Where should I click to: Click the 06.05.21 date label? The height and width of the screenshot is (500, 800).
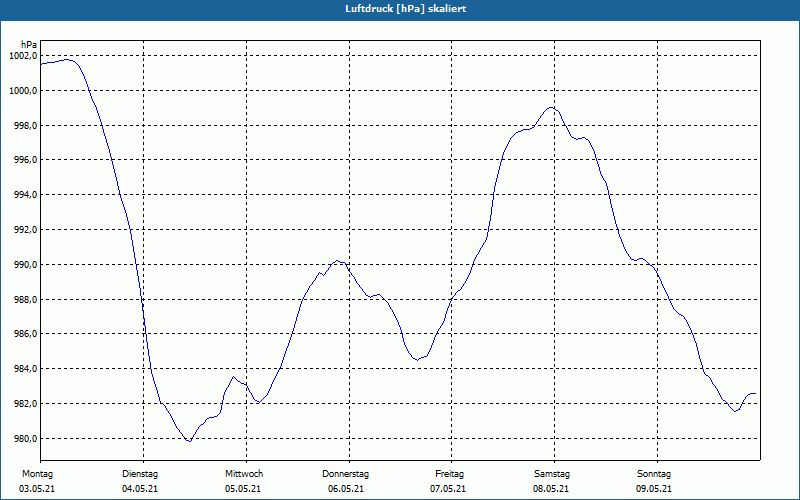point(346,489)
